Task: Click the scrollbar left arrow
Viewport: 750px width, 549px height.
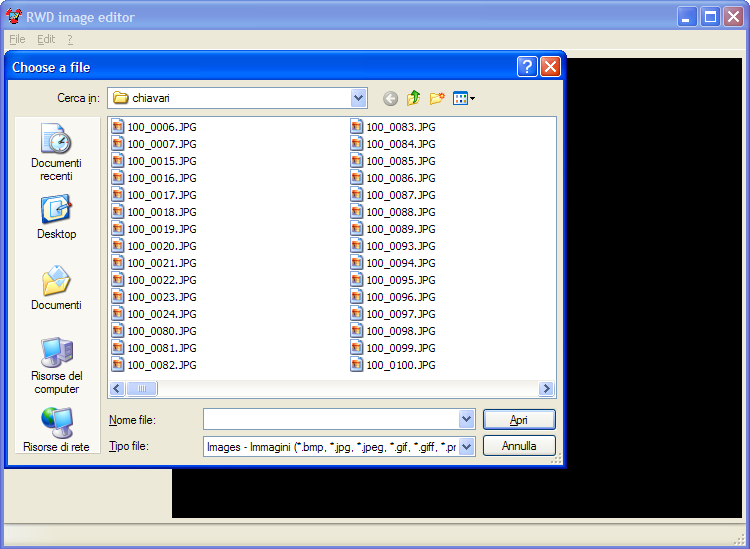Action: pos(117,388)
